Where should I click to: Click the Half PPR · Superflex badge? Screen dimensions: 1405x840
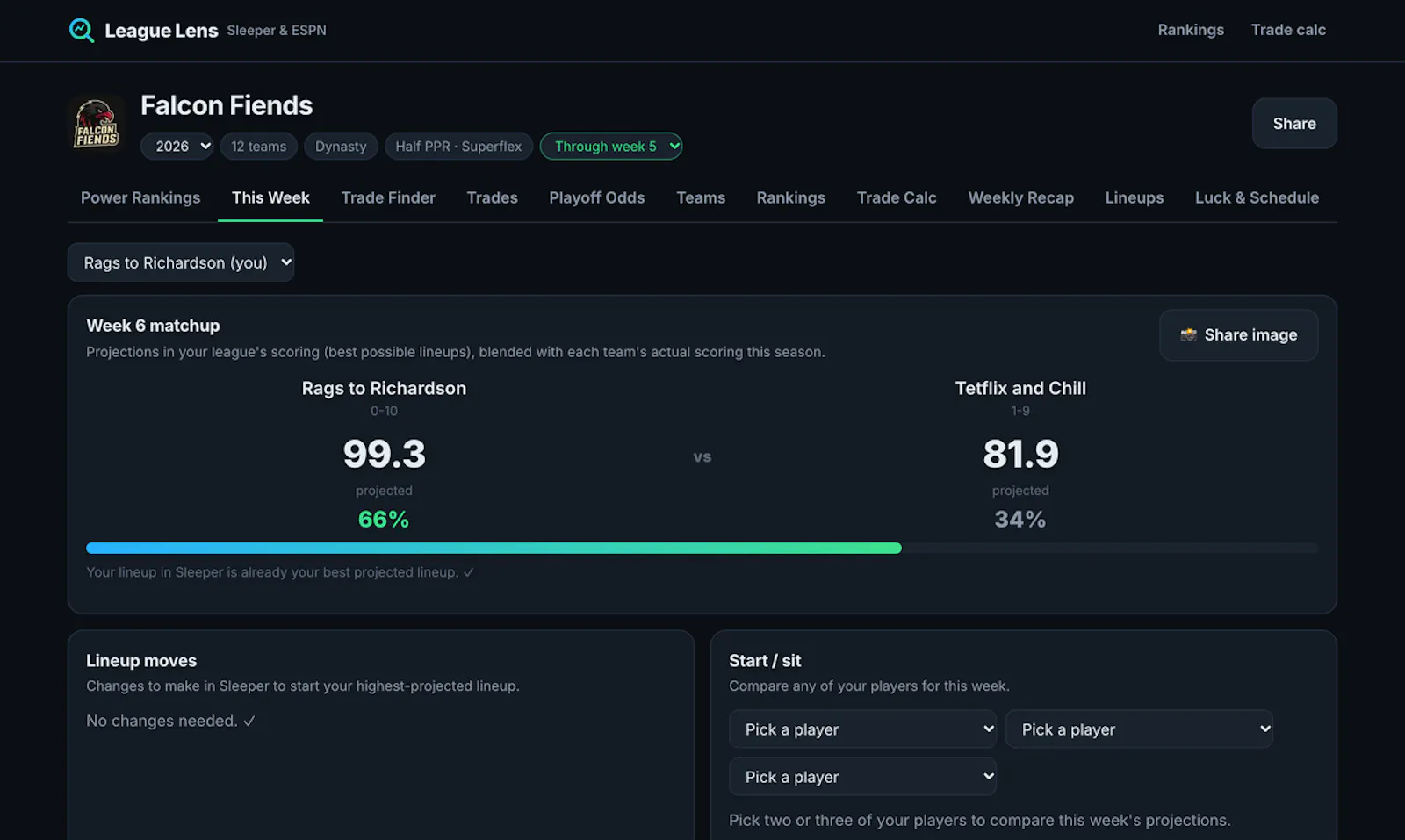click(458, 147)
